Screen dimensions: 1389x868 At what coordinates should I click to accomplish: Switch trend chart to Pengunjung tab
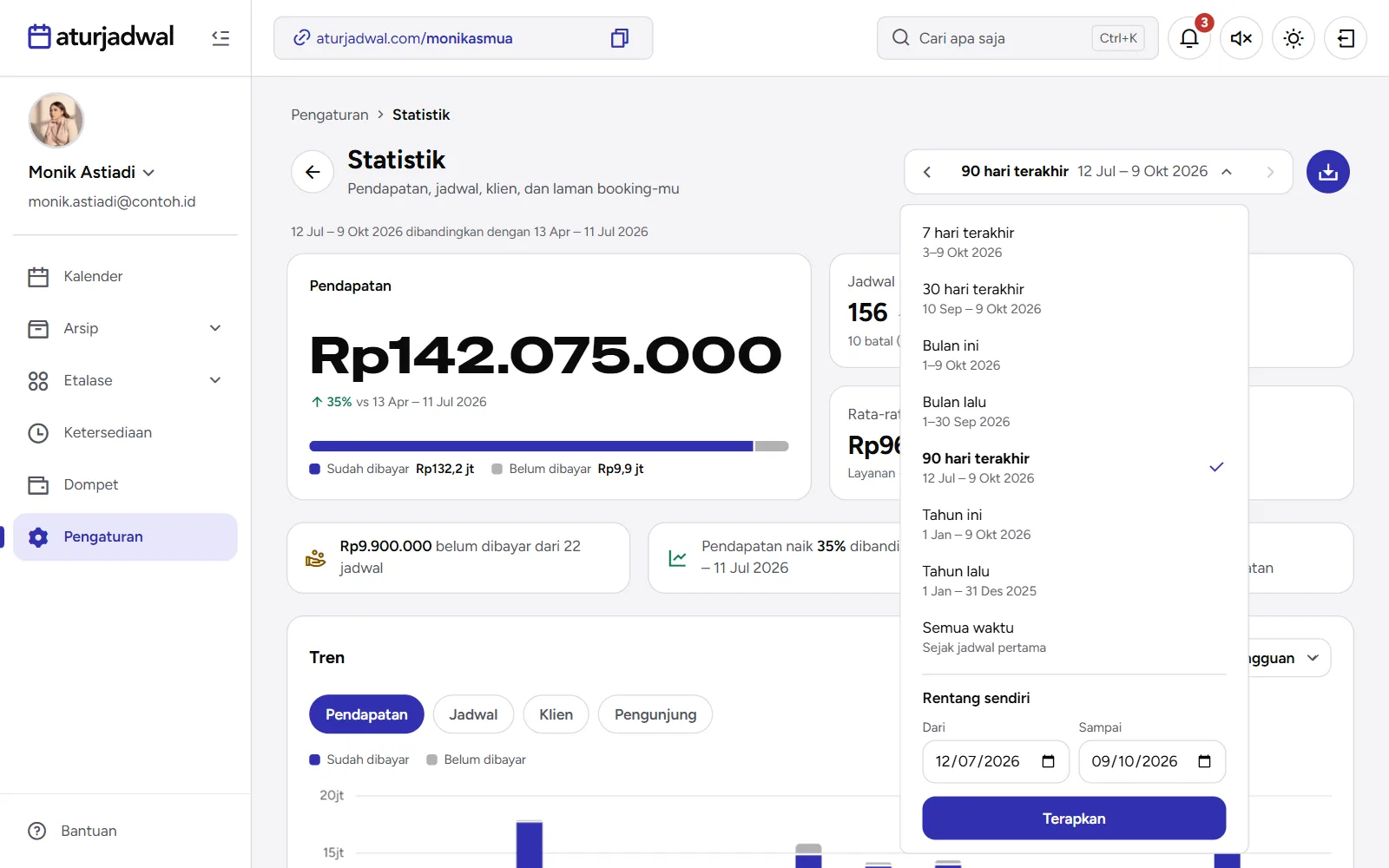point(655,714)
